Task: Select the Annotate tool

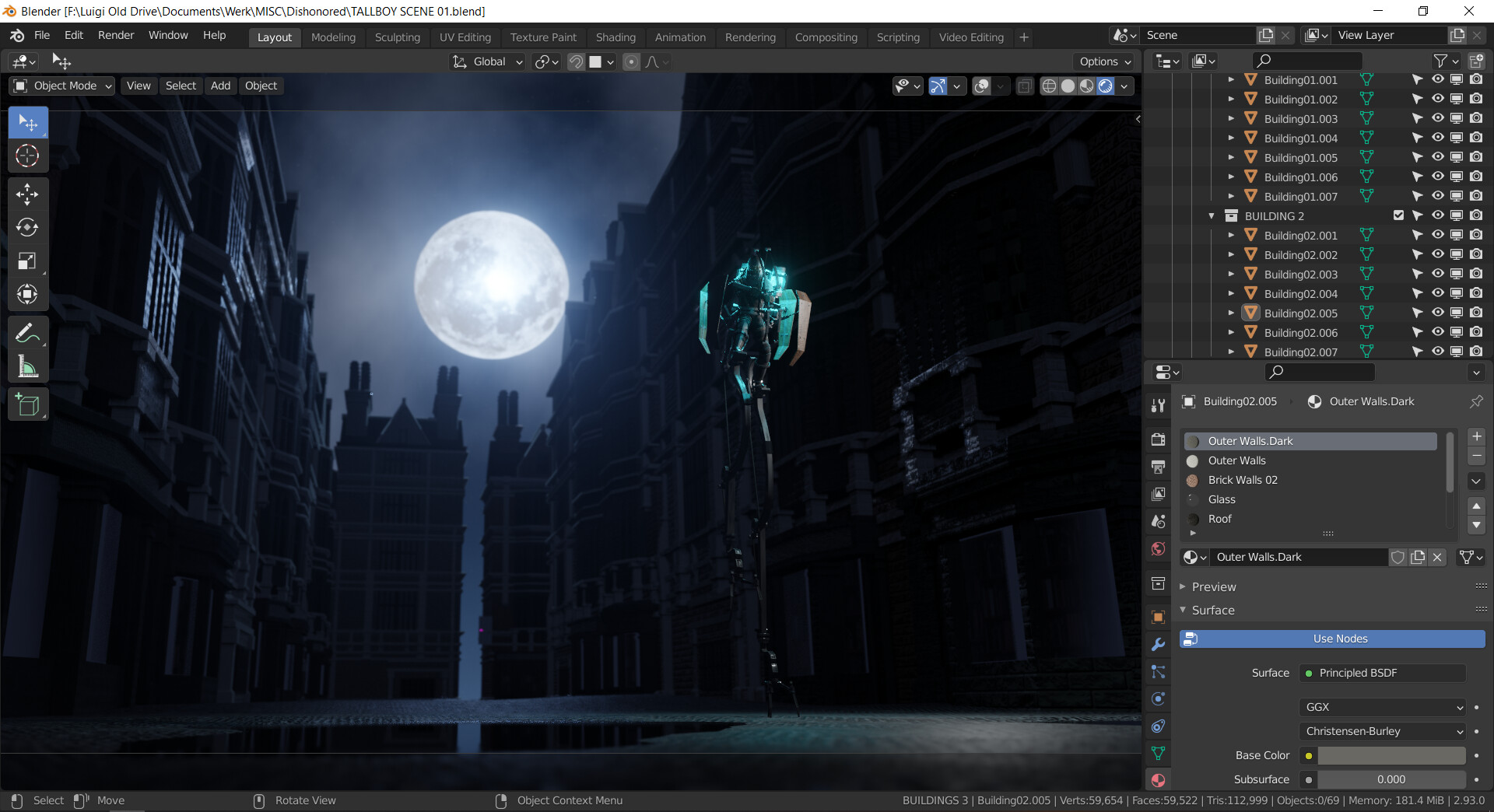Action: point(27,332)
